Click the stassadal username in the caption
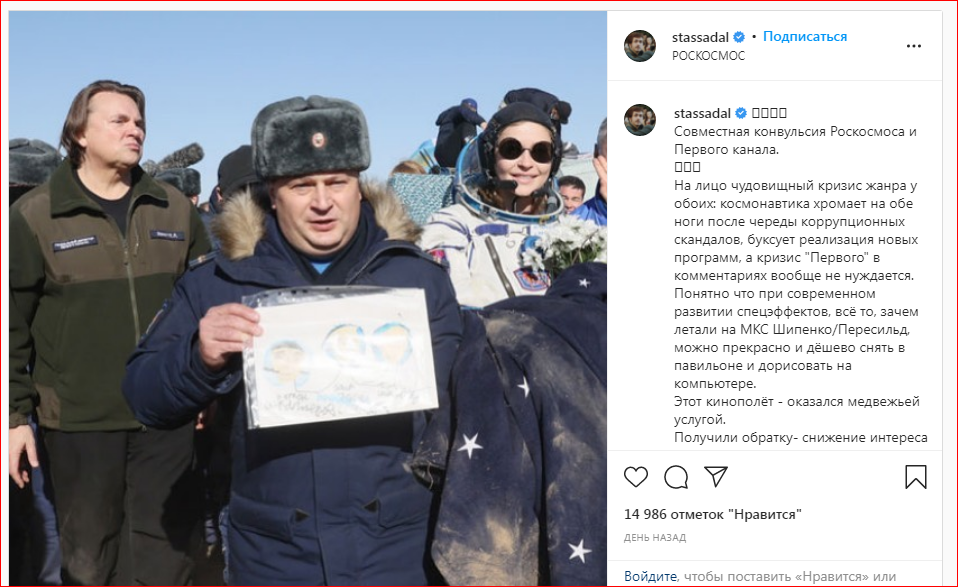Viewport: 958px width, 587px height. tap(702, 113)
